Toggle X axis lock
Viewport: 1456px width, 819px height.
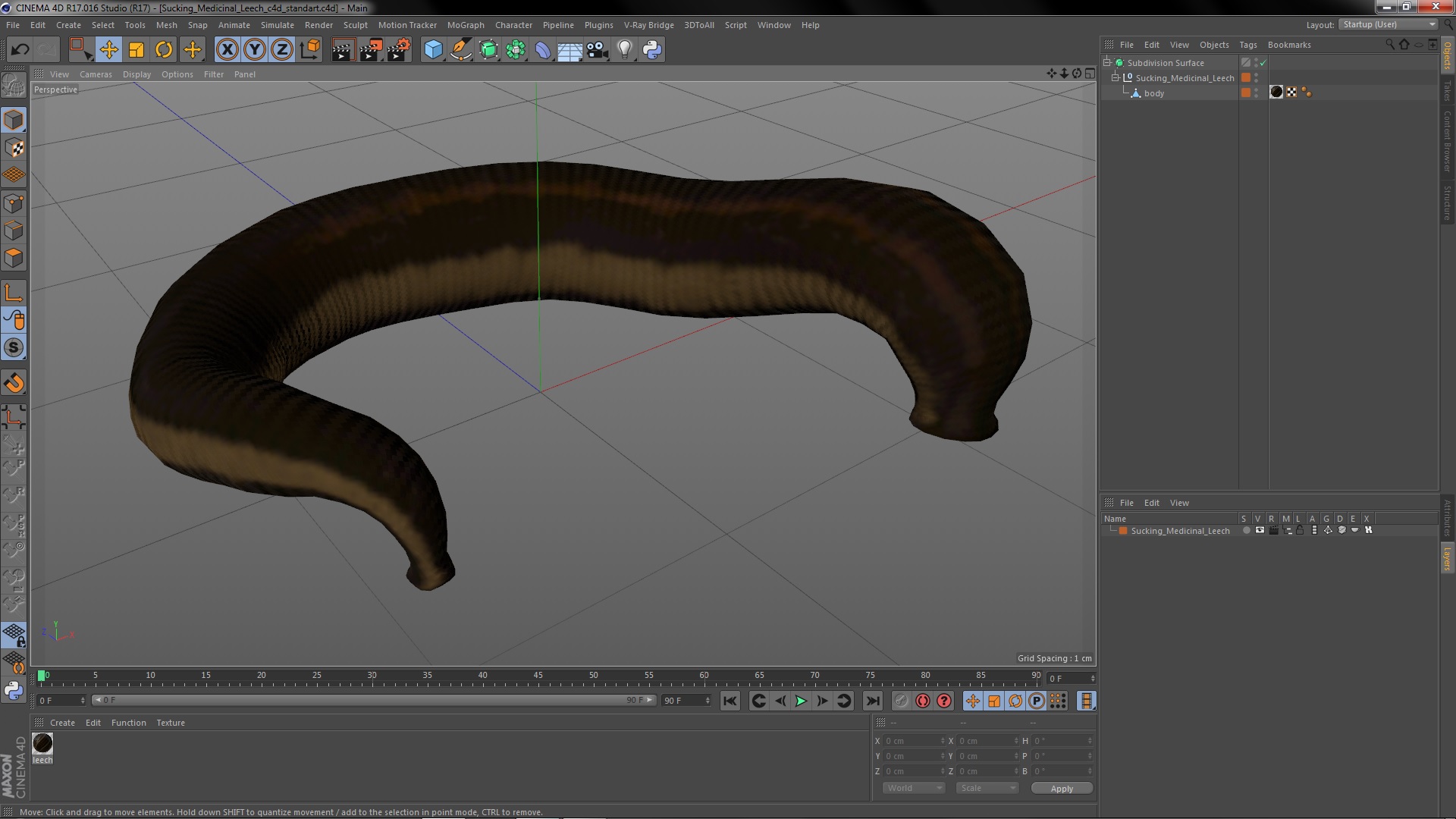[x=227, y=50]
